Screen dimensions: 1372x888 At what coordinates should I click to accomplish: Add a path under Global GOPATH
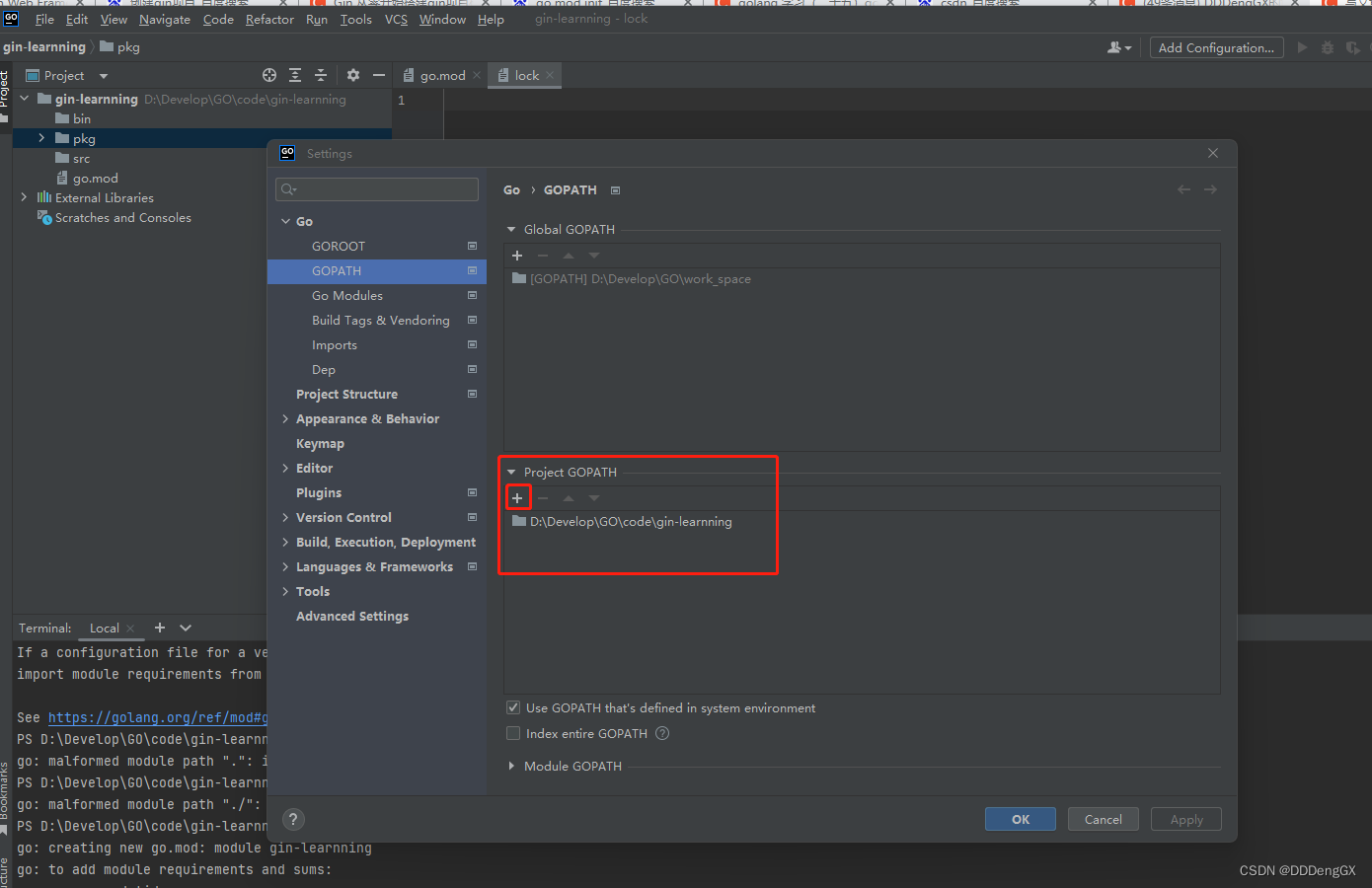(x=517, y=256)
